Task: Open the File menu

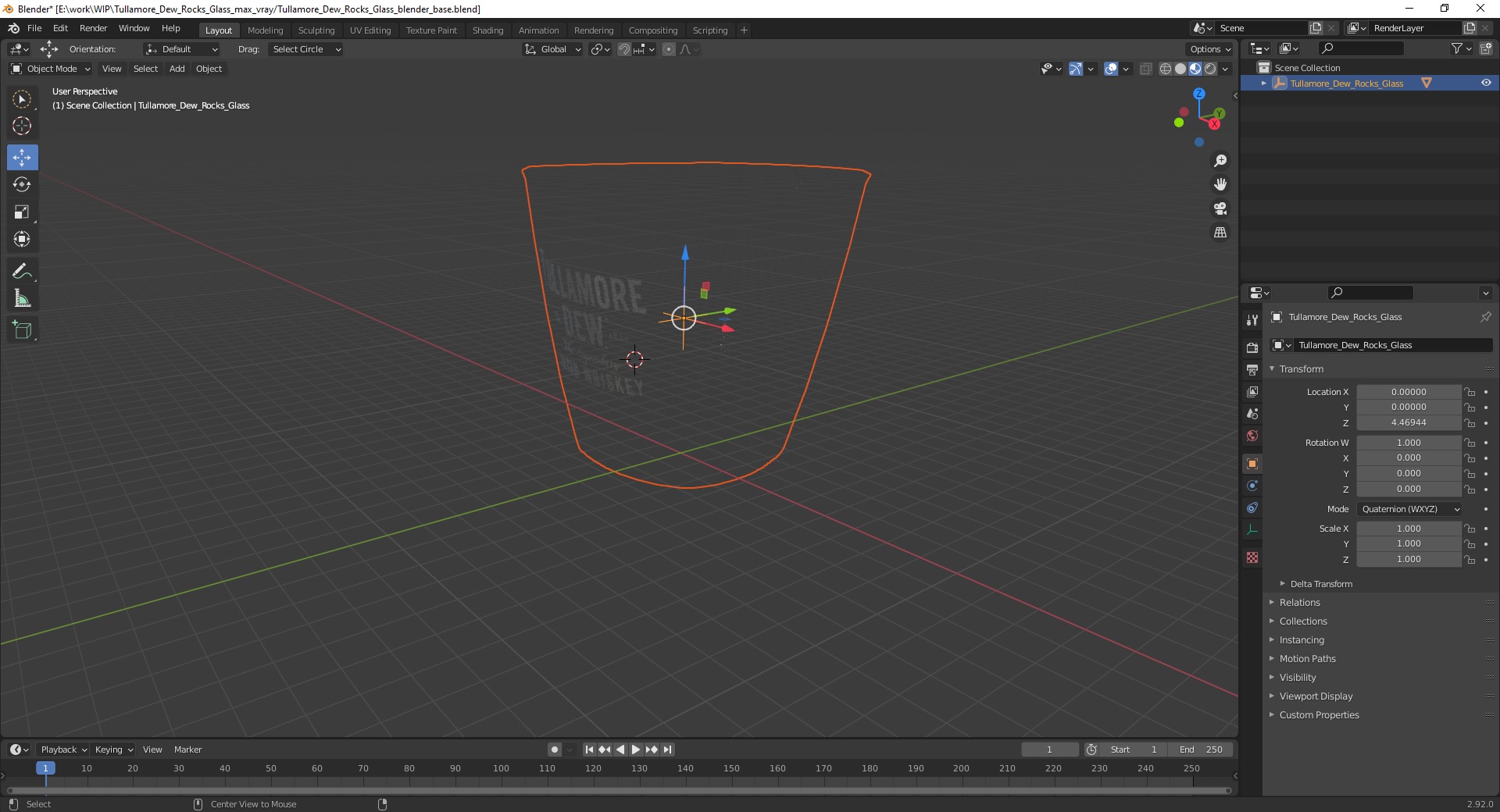Action: (34, 28)
